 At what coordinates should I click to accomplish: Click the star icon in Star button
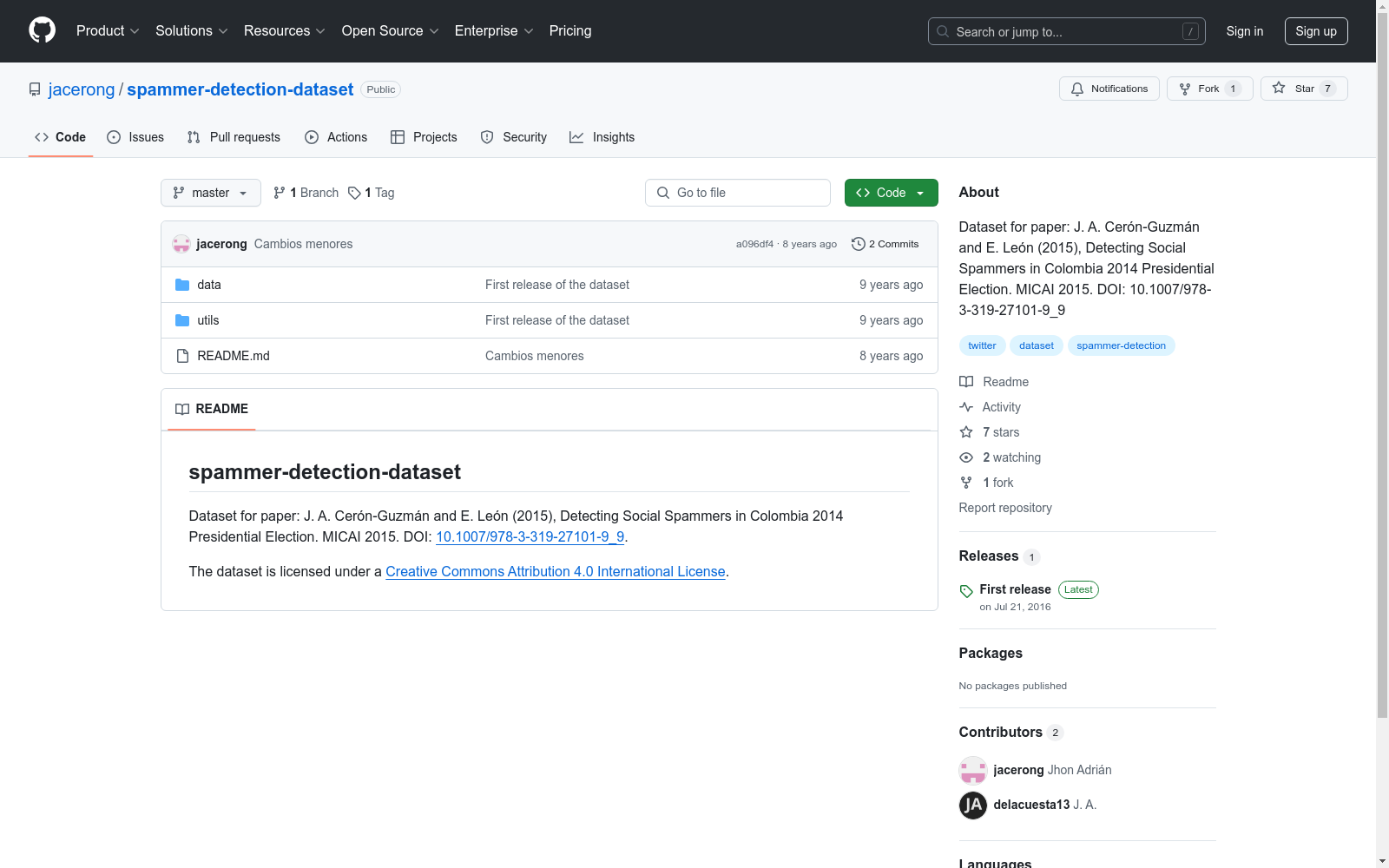point(1279,88)
